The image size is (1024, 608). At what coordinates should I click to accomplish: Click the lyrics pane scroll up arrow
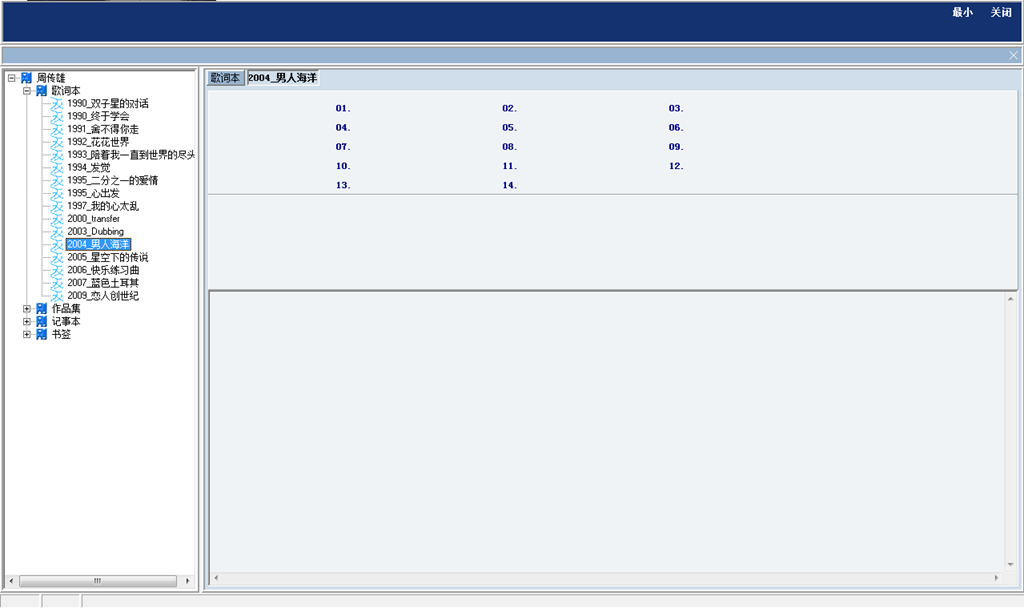tap(1010, 299)
